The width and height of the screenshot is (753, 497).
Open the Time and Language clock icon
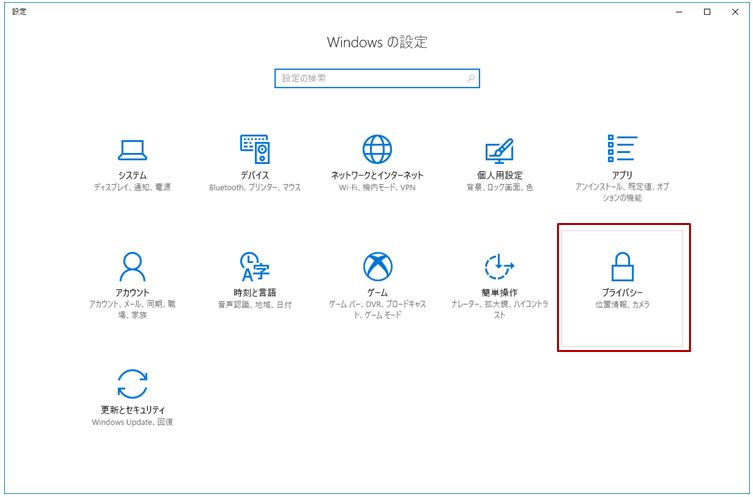[x=255, y=267]
